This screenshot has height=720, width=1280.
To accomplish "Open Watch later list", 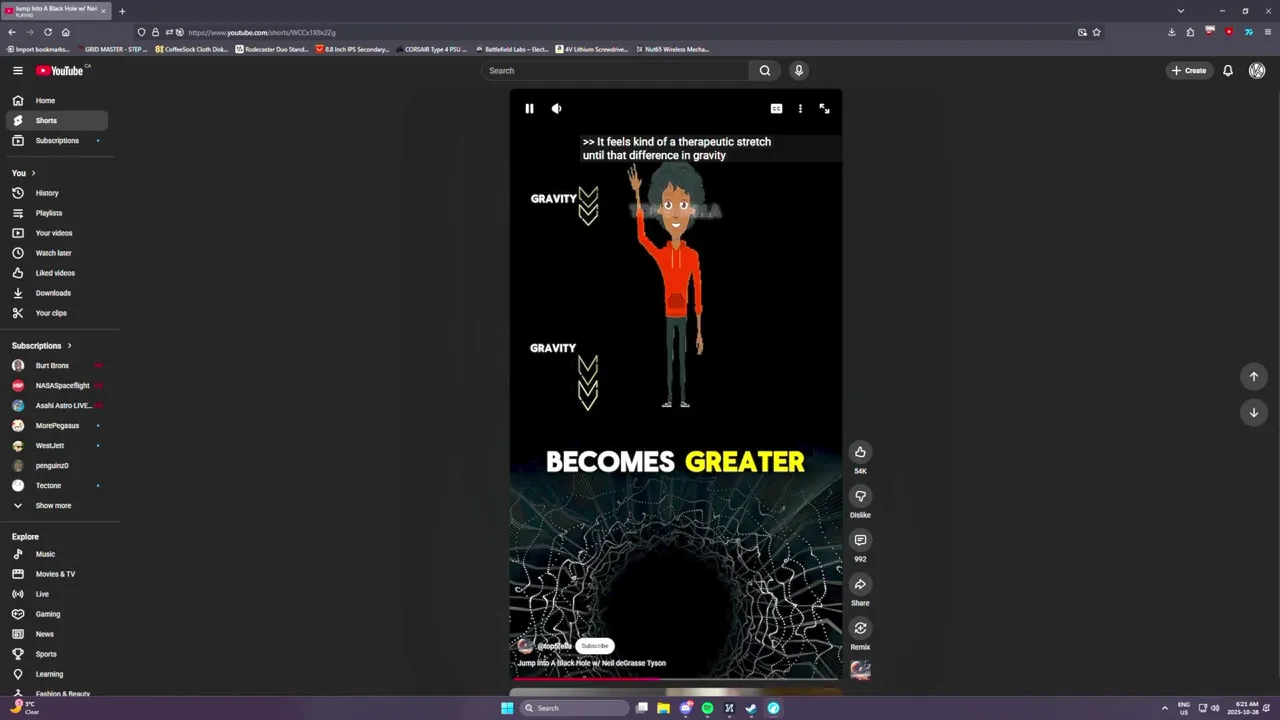I will (57, 253).
